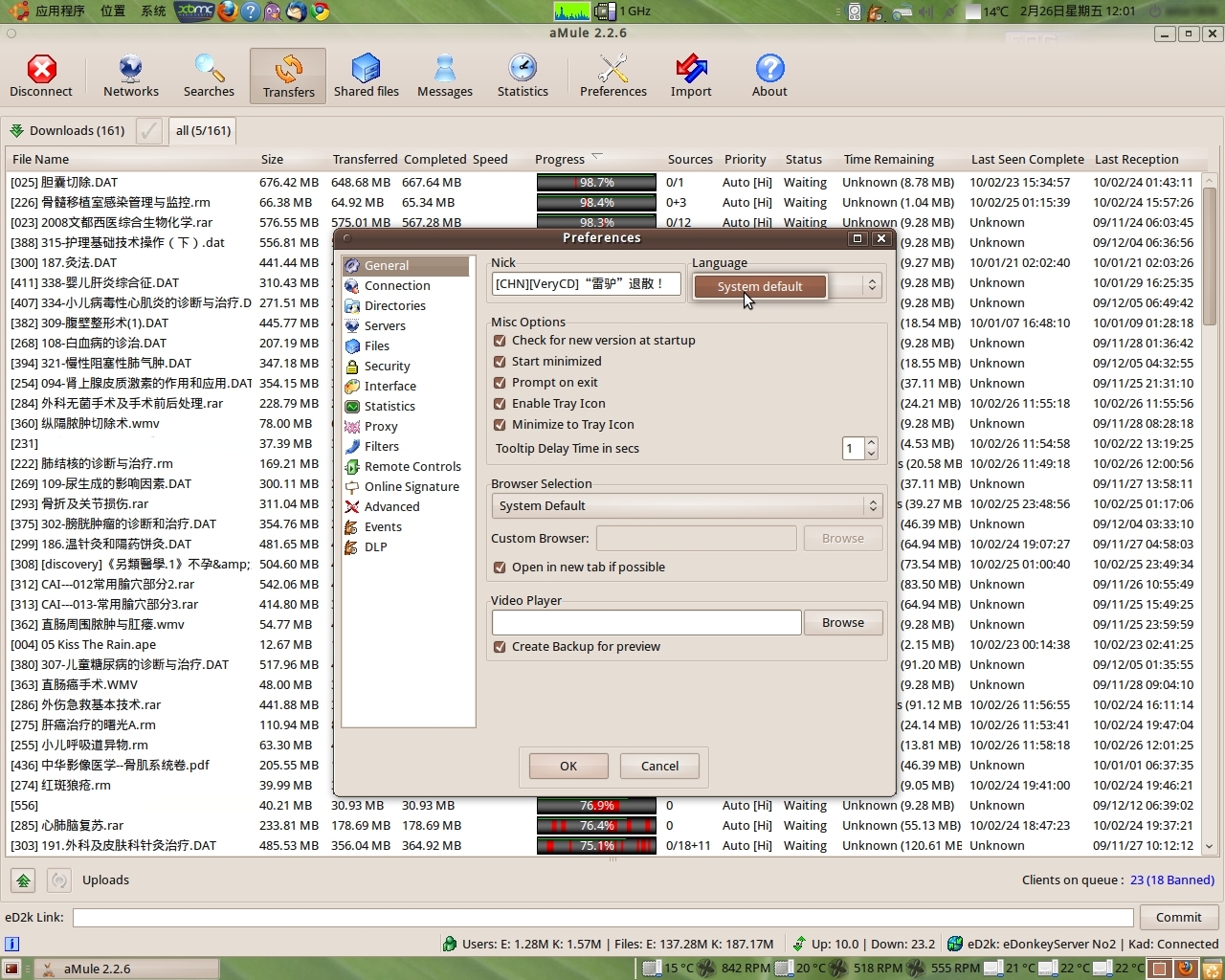Open Interface preferences section
Screen dimensions: 1225x980
407,386
